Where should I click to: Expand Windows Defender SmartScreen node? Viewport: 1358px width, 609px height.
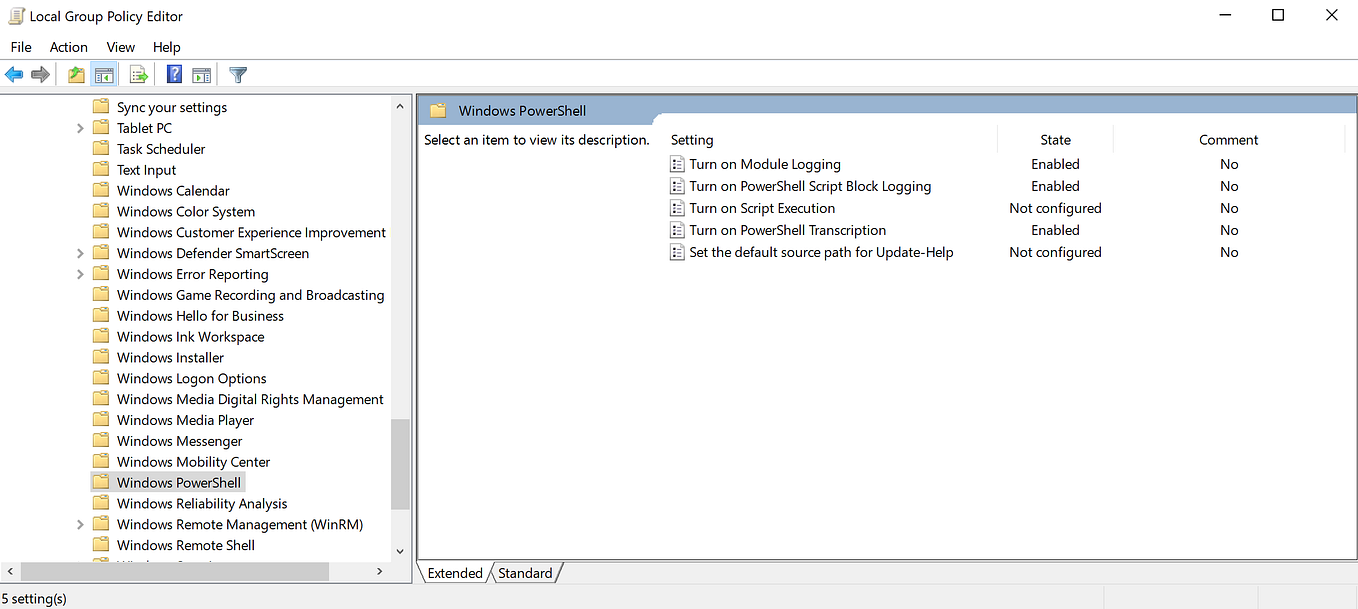pyautogui.click(x=80, y=253)
